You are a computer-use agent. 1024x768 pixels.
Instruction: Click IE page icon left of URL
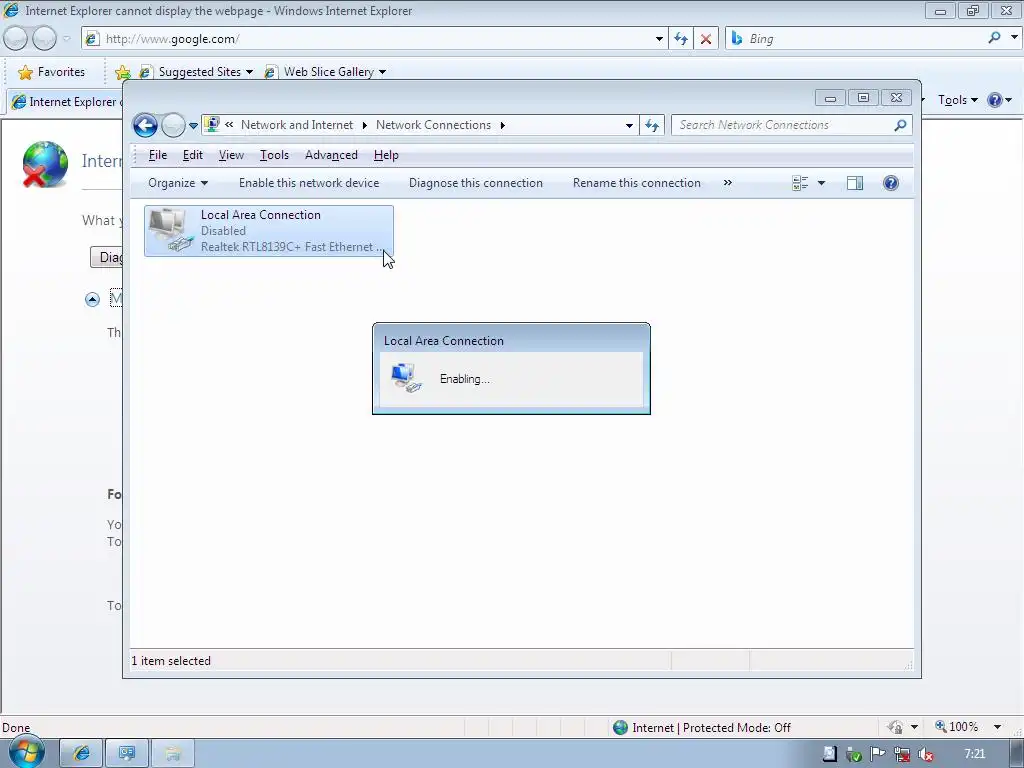(92, 39)
